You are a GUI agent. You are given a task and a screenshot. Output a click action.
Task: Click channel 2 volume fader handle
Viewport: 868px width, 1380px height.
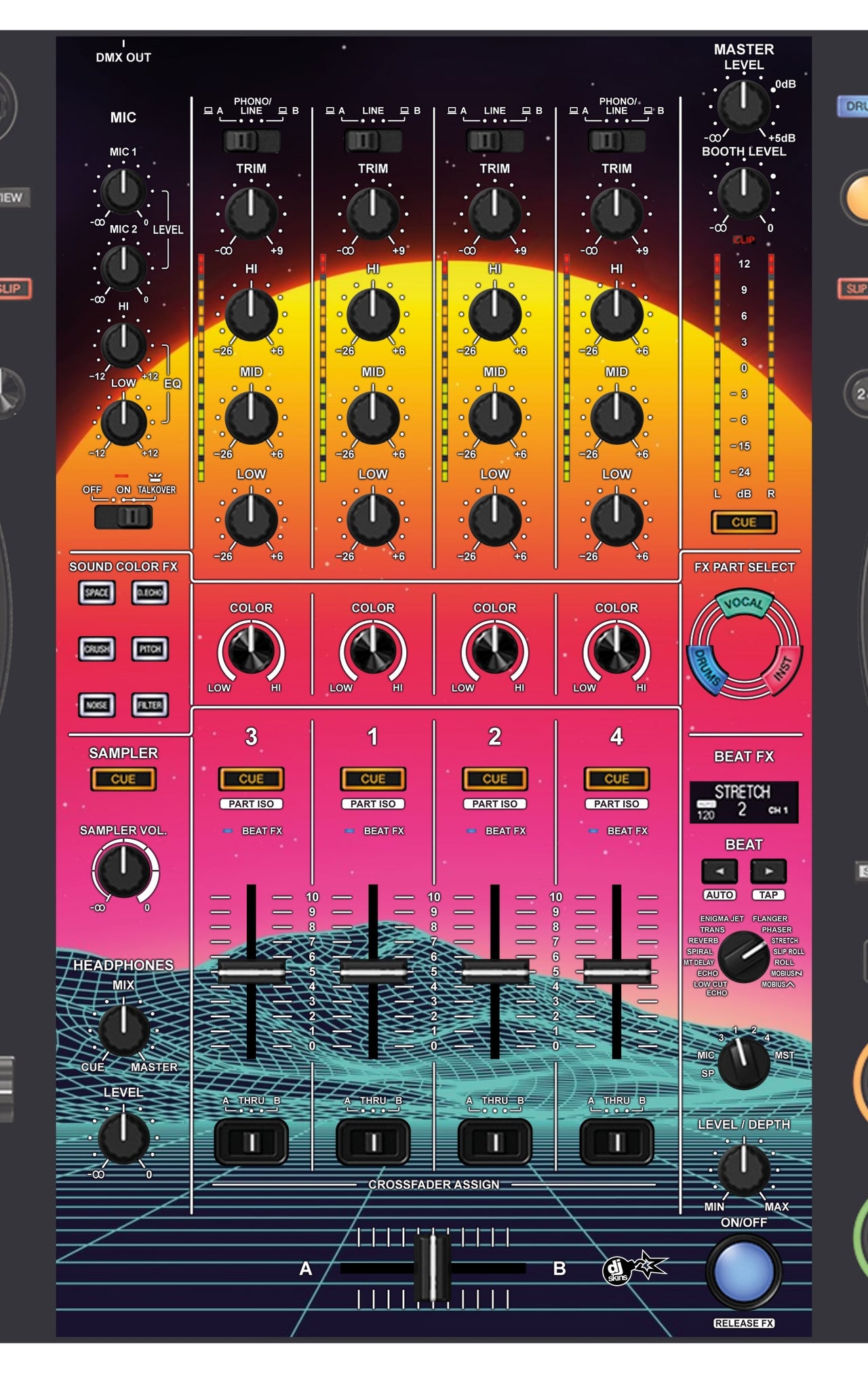(x=495, y=972)
